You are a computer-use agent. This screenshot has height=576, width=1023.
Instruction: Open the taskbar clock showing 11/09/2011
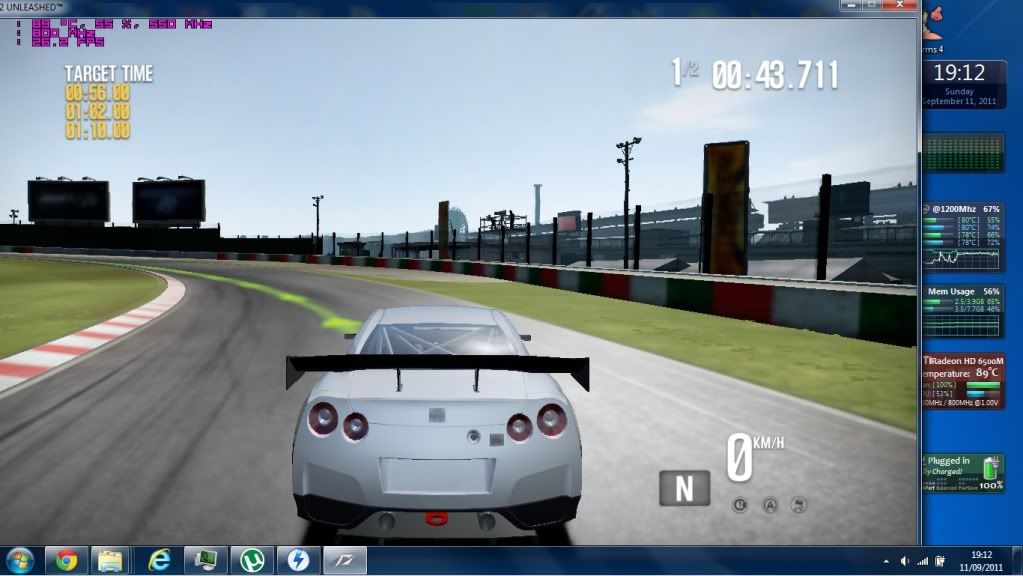(981, 561)
